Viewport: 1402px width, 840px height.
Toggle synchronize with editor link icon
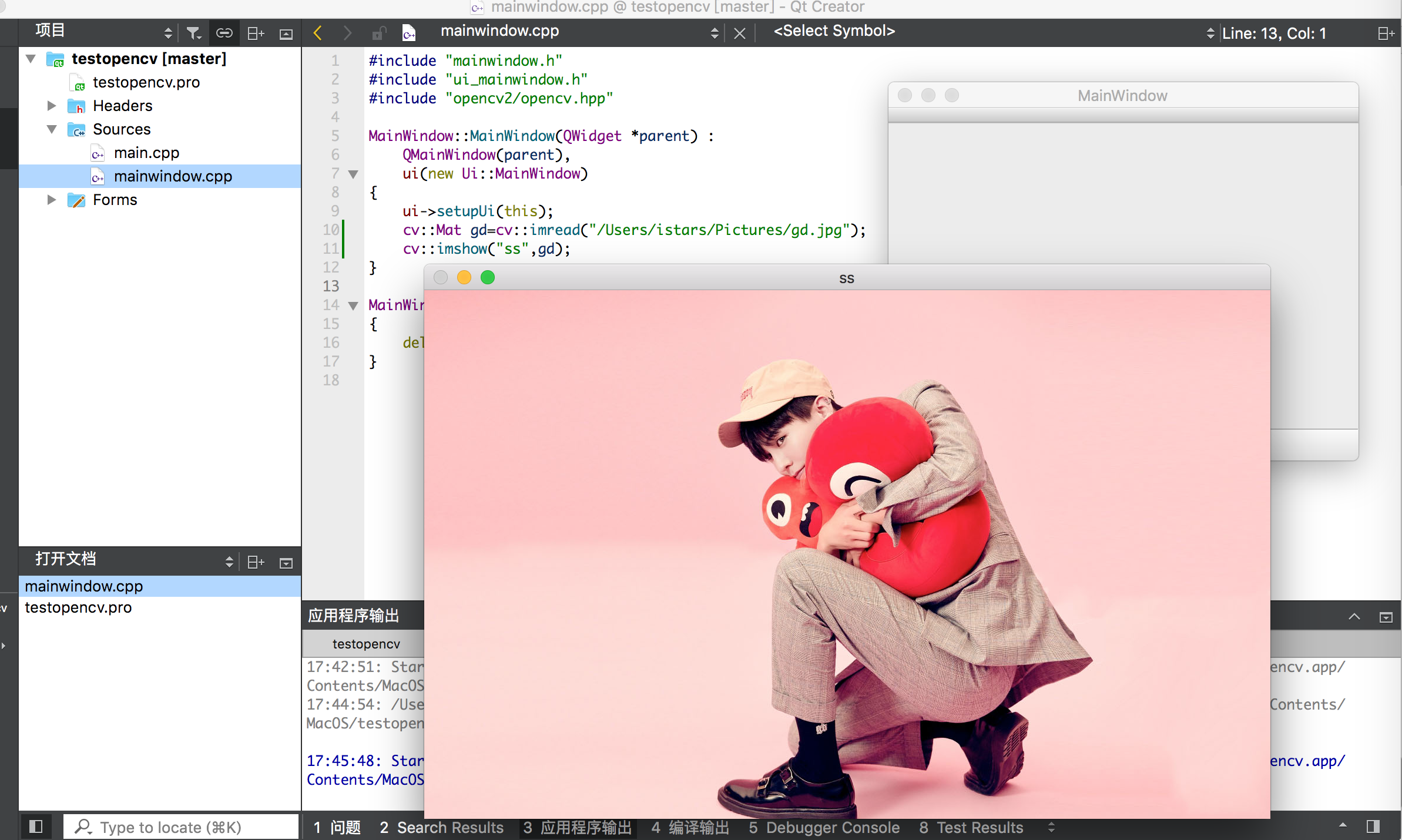pos(224,33)
